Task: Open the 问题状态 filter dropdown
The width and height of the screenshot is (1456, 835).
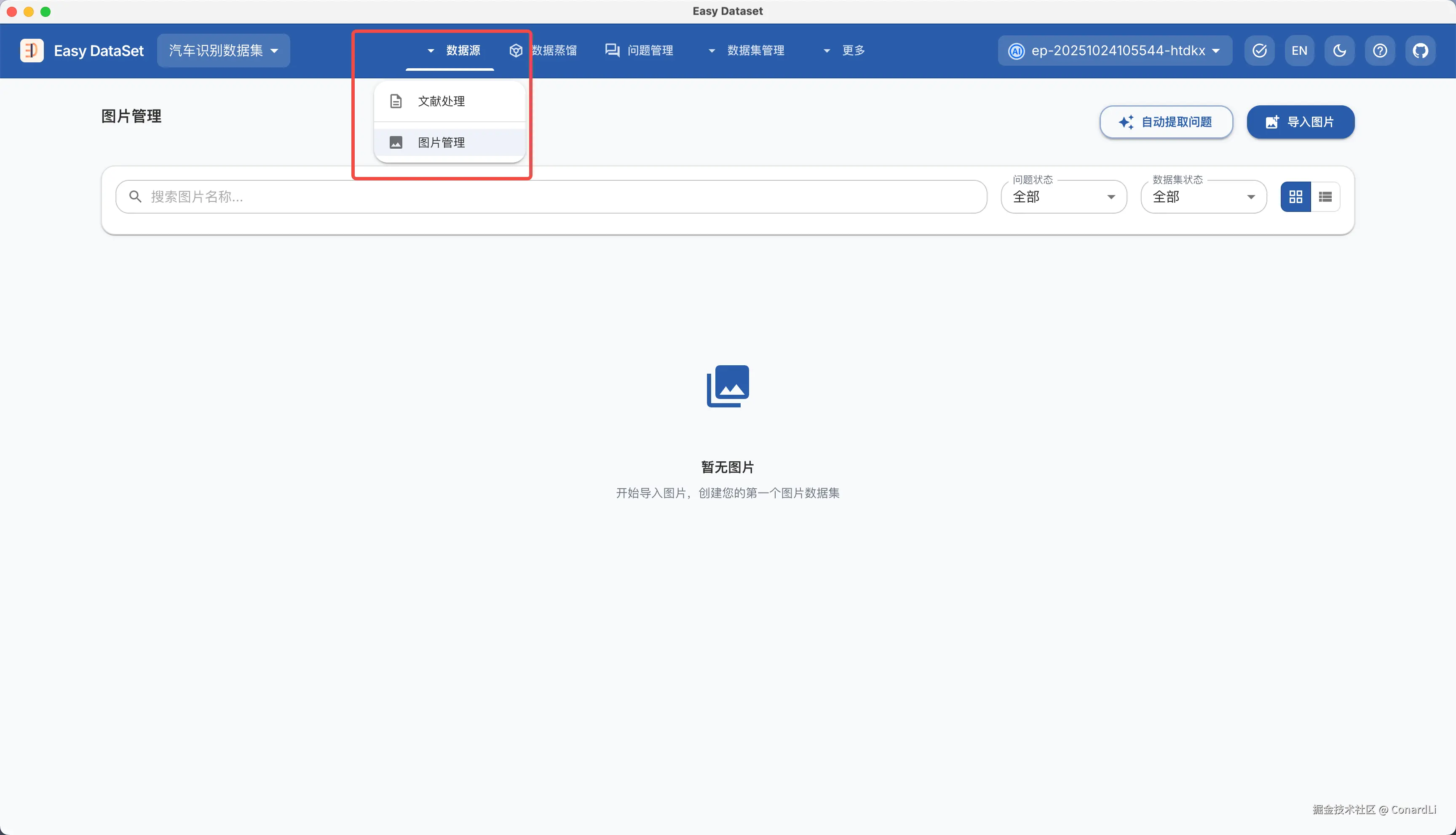Action: coord(1063,197)
